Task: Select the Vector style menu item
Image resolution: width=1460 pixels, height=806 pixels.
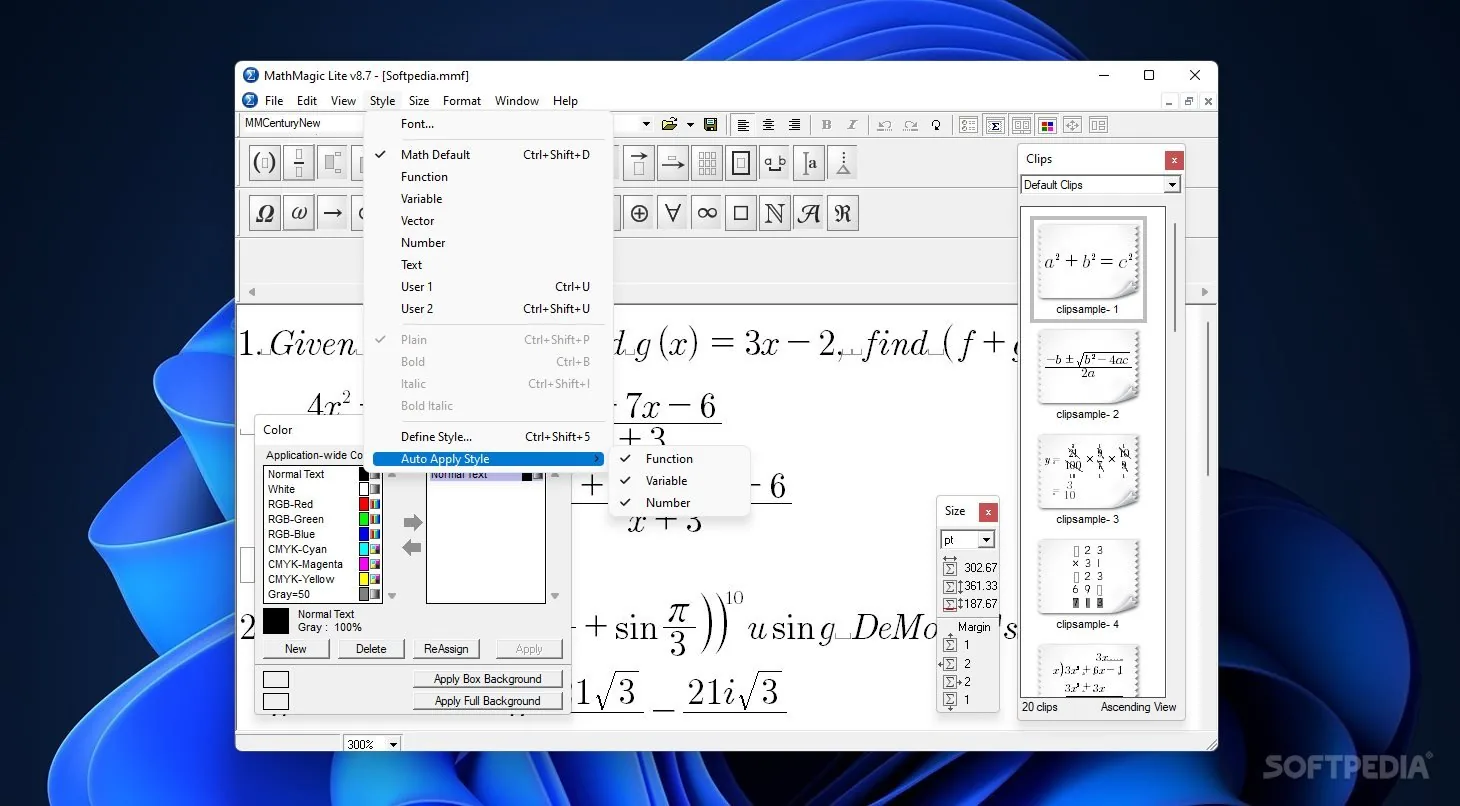Action: point(488,221)
